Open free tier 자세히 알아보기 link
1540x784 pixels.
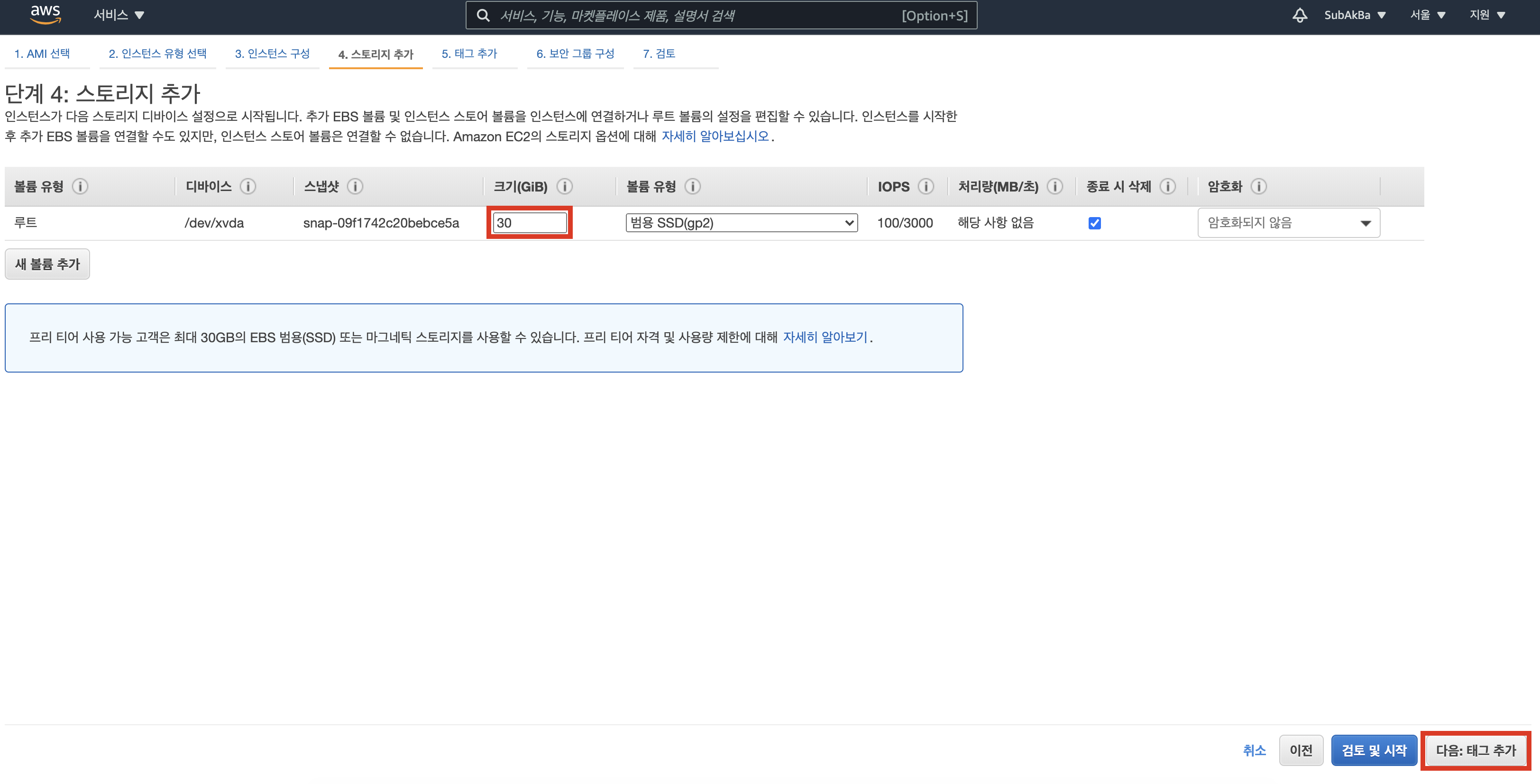tap(825, 337)
